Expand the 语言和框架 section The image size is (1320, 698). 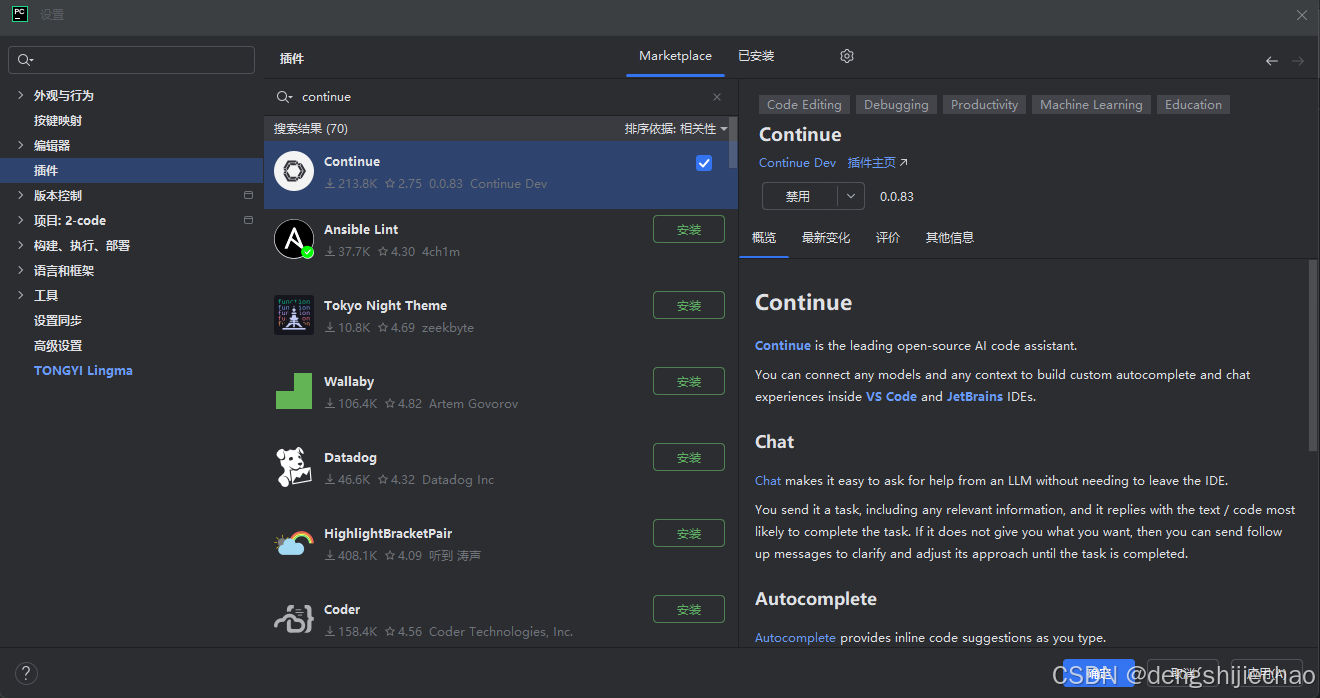pos(21,270)
